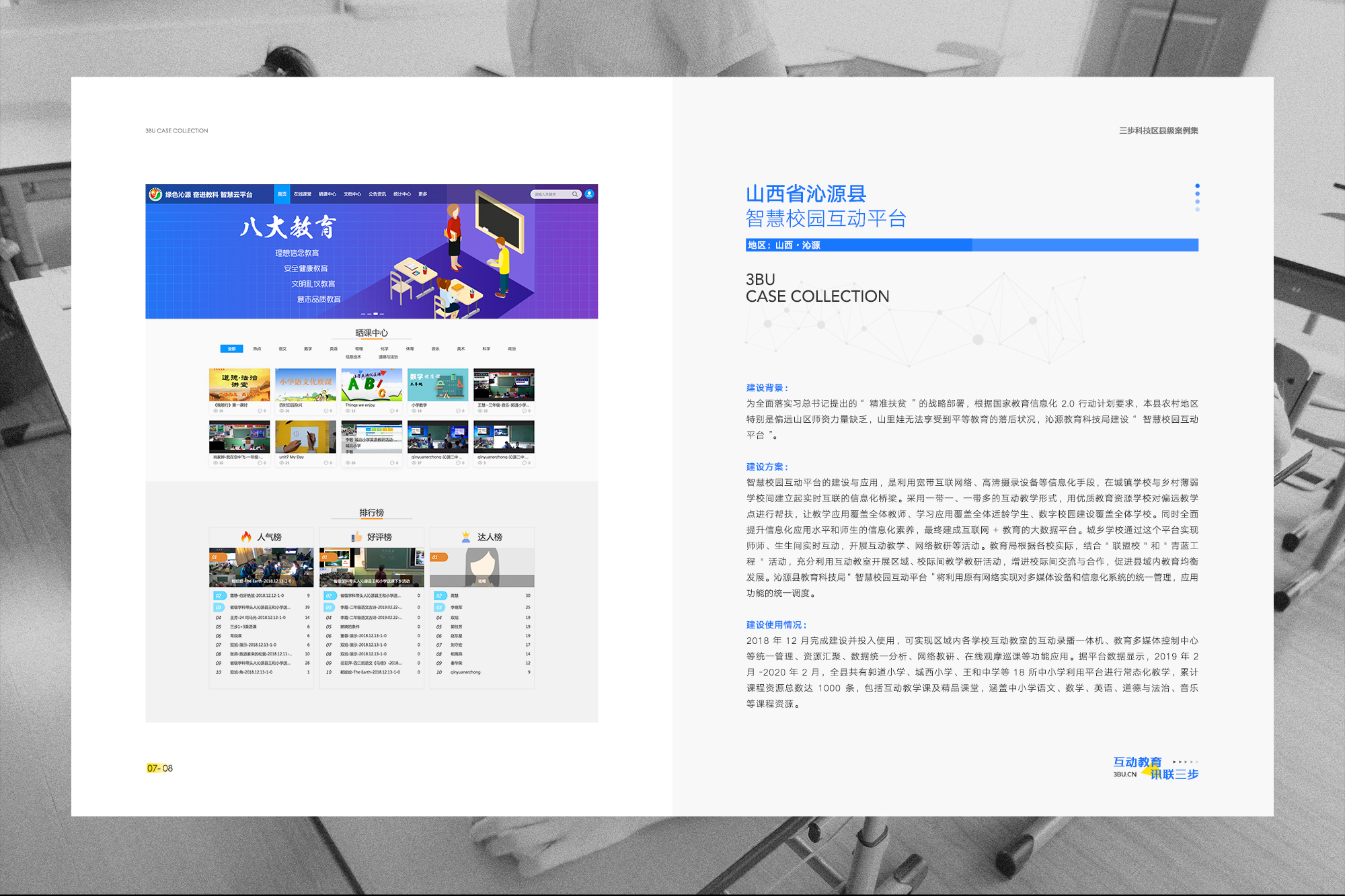Click the 互动教育 讯联三步 logo

pos(1155,768)
